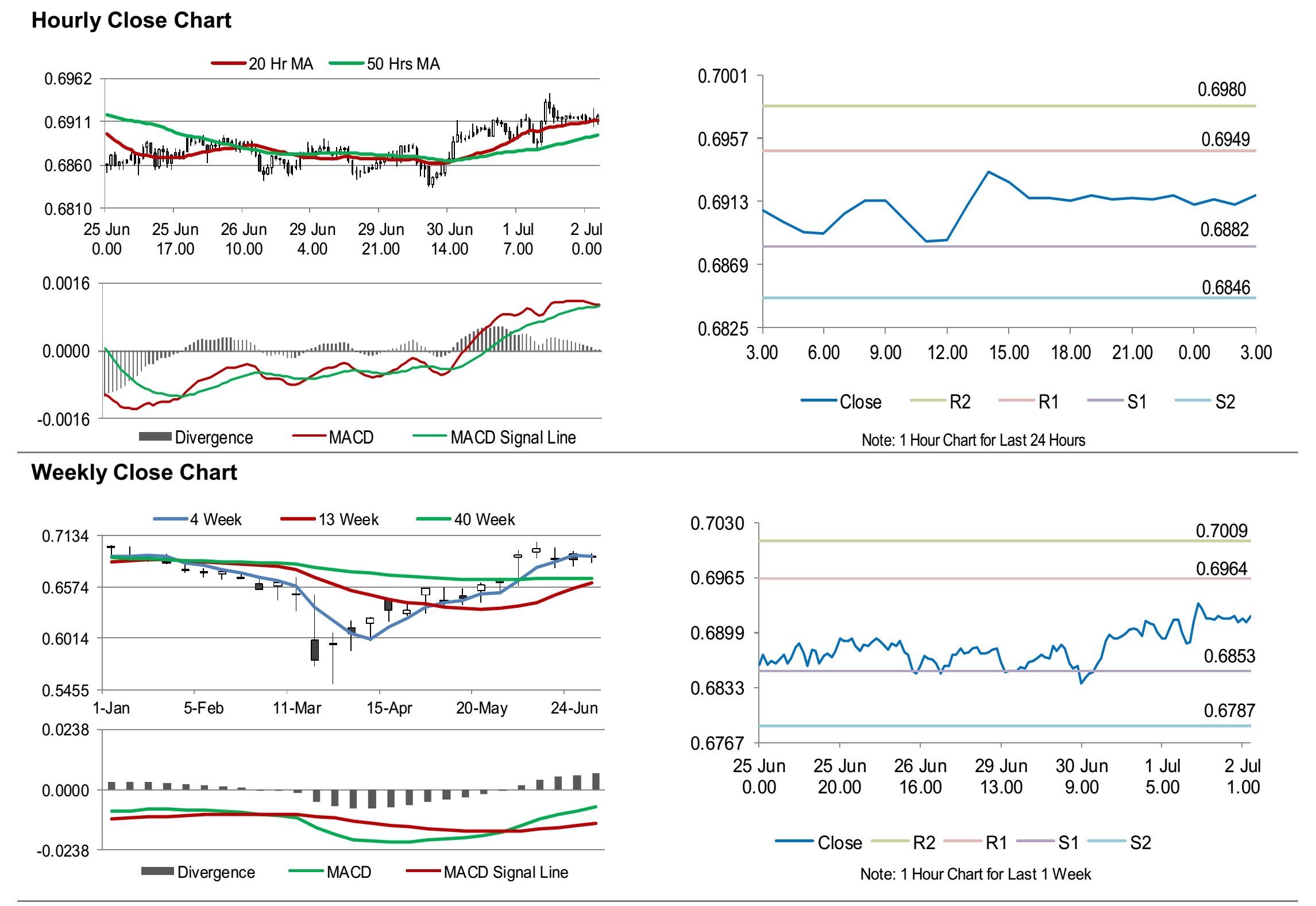Click the 4 Week legend label
This screenshot has width=1316, height=906.
(215, 519)
